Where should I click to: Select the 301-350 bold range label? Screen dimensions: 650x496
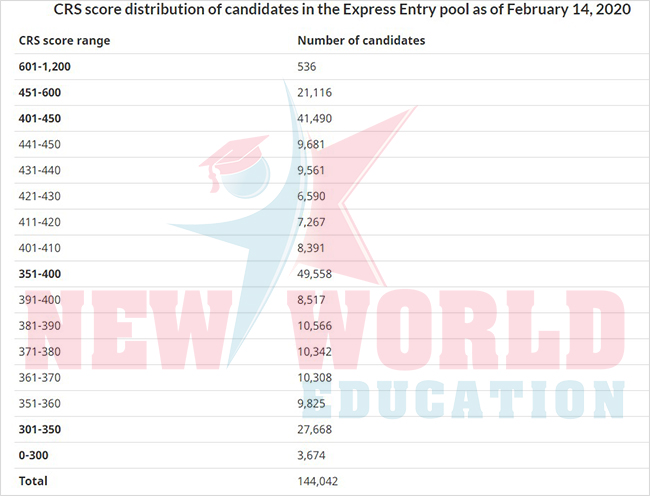[x=39, y=429]
